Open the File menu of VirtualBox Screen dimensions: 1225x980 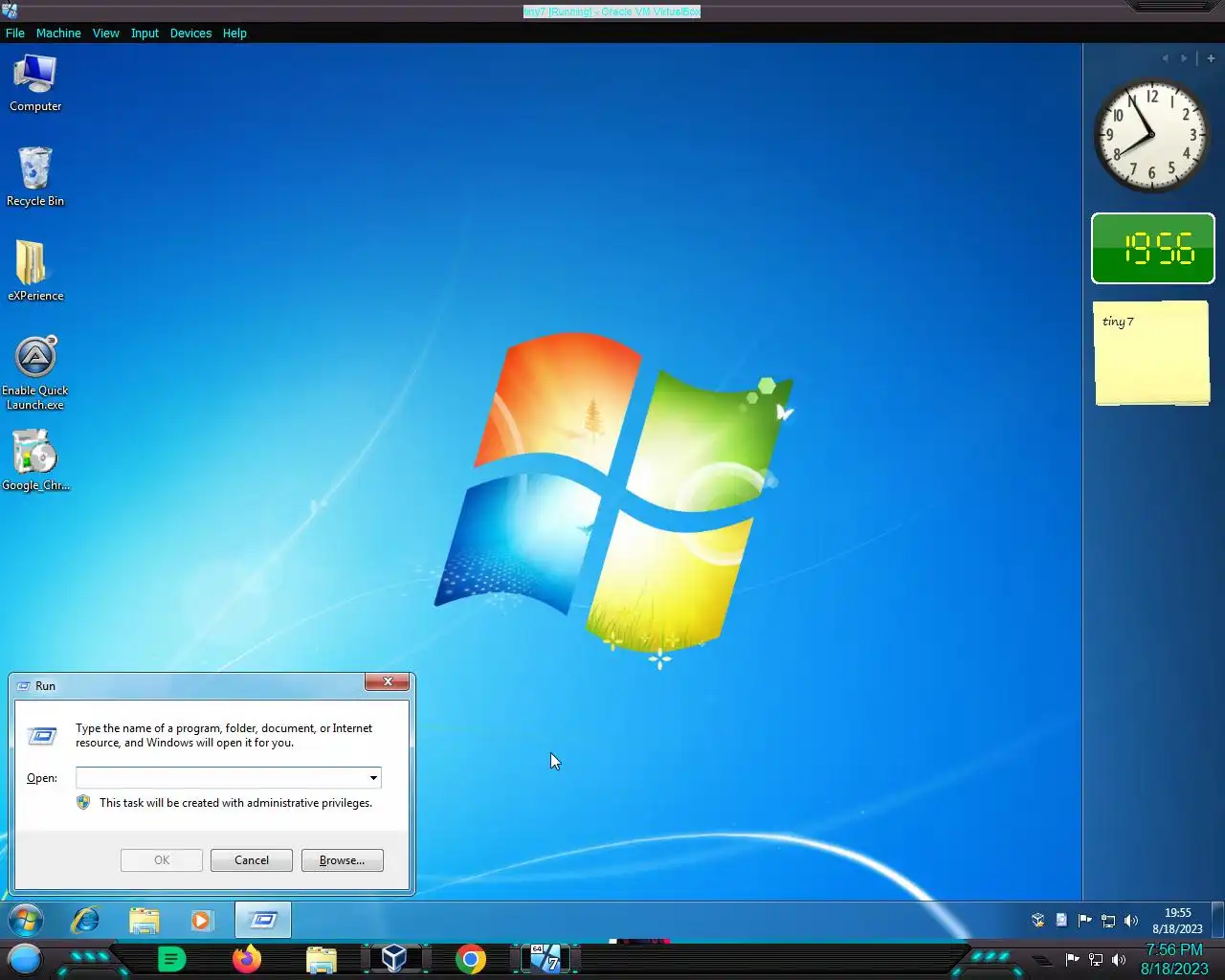[x=15, y=33]
